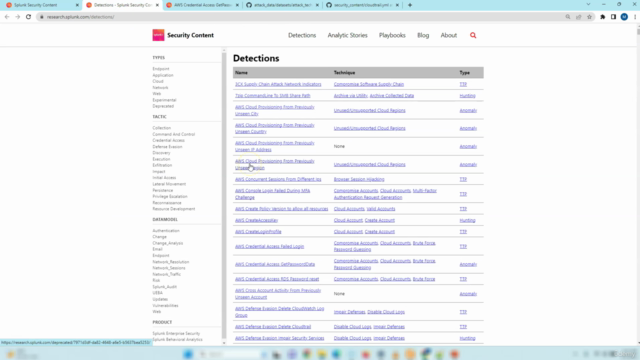The height and width of the screenshot is (360, 640).
Task: Filter by Privilege Escalation tactic
Action: tap(170, 196)
